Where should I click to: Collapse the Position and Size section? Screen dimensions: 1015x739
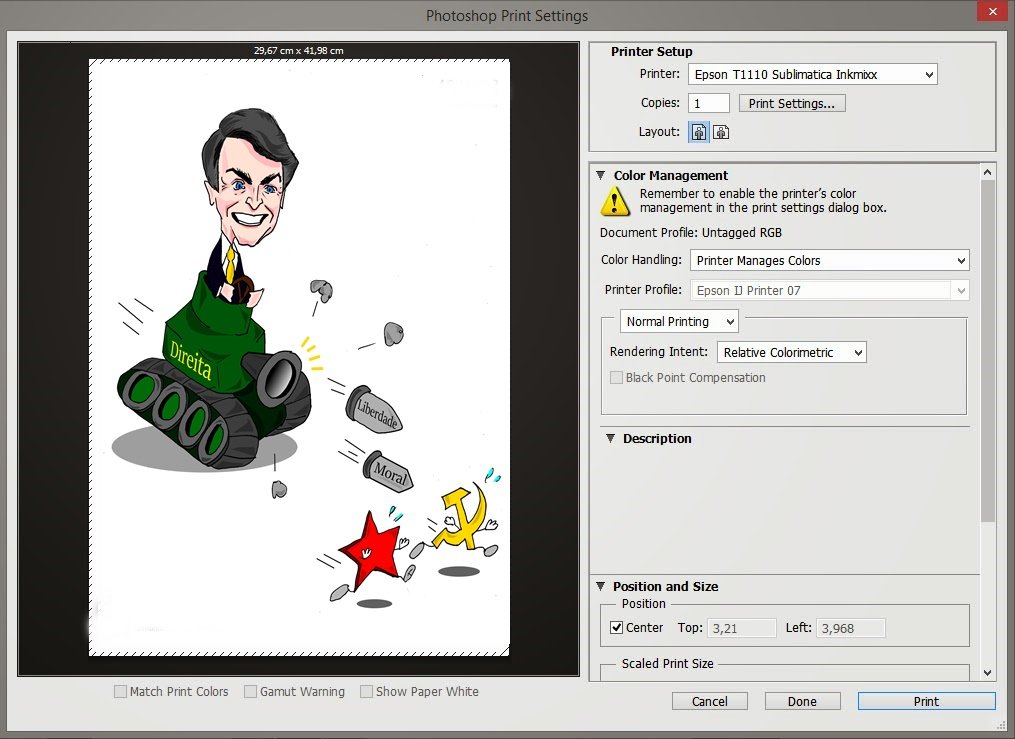click(600, 586)
